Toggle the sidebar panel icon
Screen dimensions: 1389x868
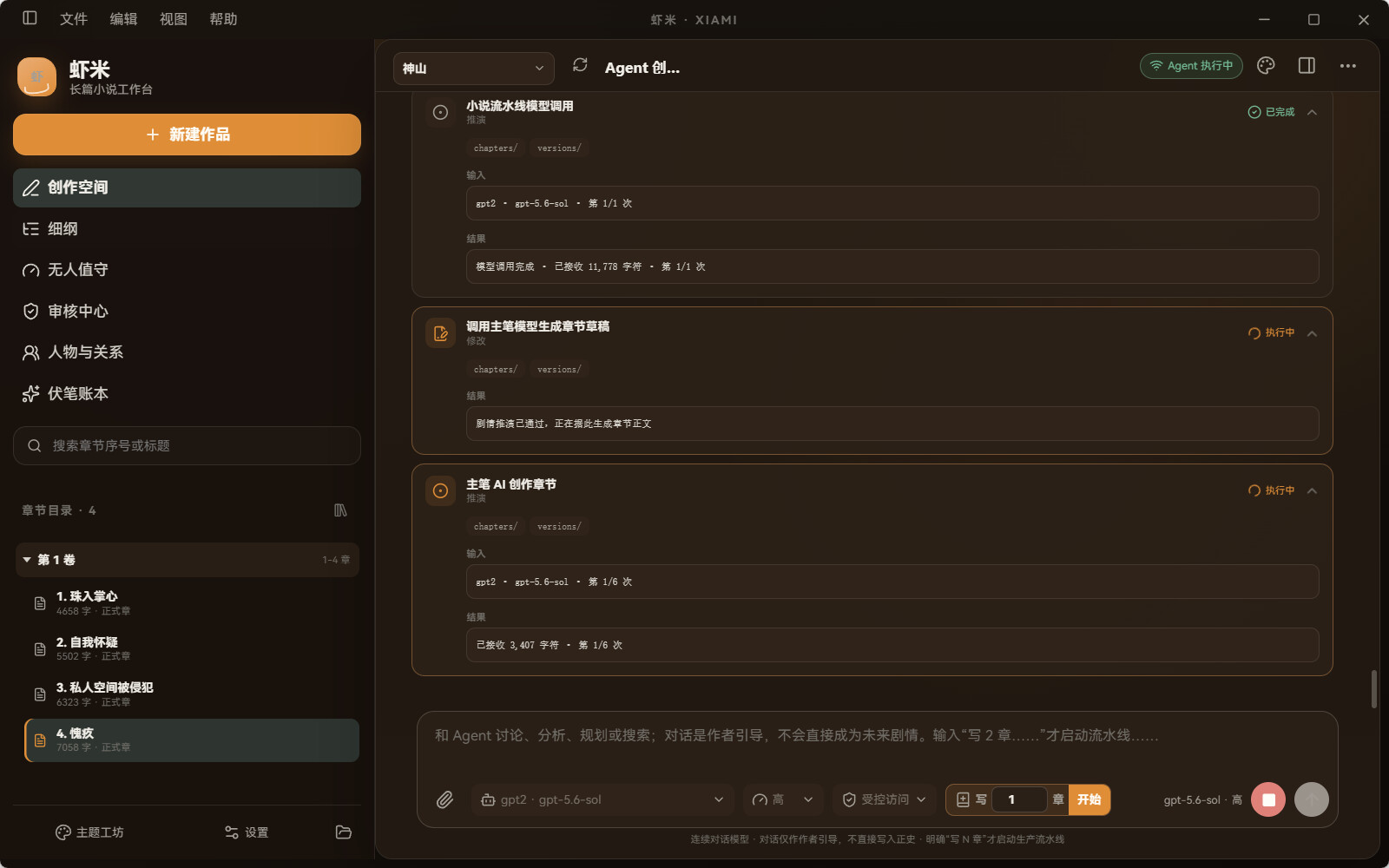(30, 18)
